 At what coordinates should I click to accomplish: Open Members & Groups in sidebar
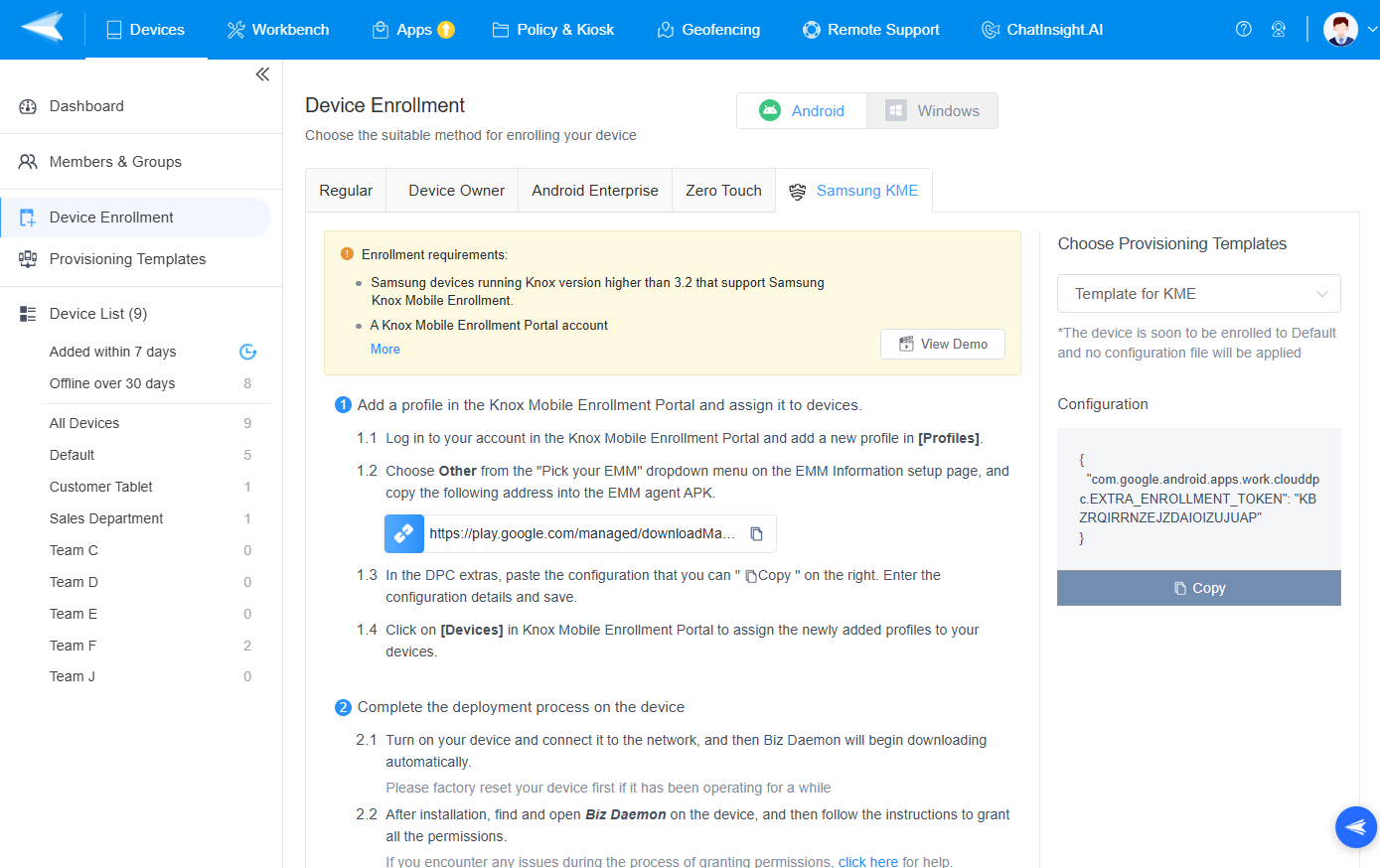(115, 161)
